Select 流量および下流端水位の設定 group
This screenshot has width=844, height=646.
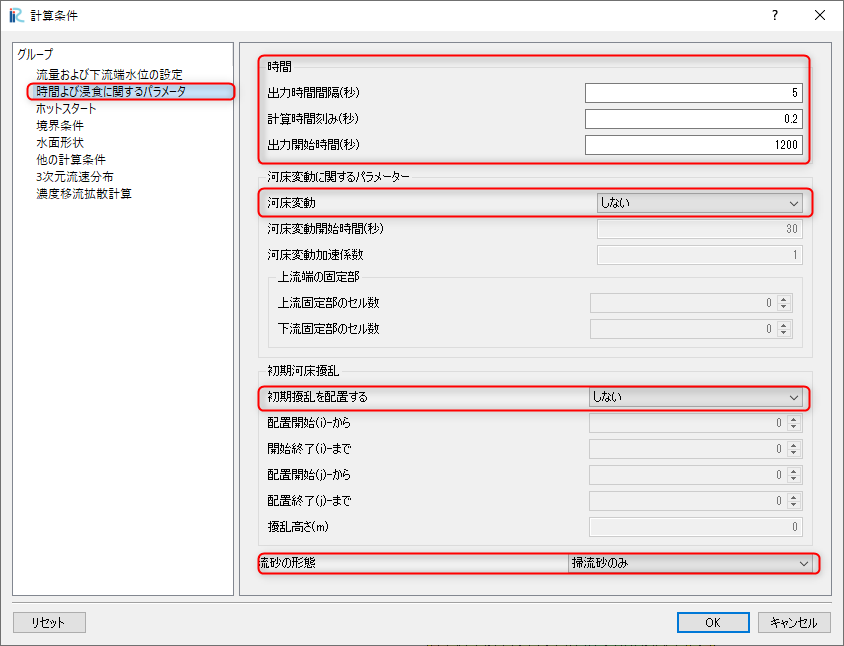tap(109, 74)
